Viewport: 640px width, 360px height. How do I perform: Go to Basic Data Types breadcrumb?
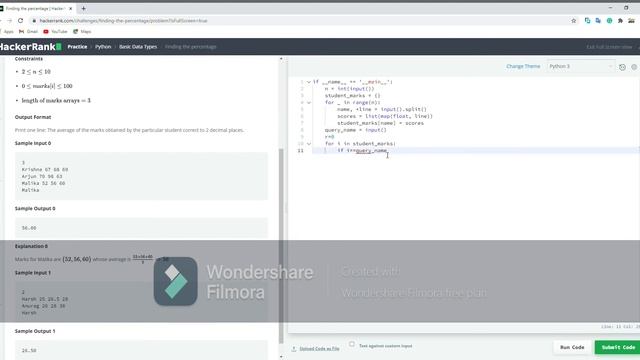[x=138, y=47]
